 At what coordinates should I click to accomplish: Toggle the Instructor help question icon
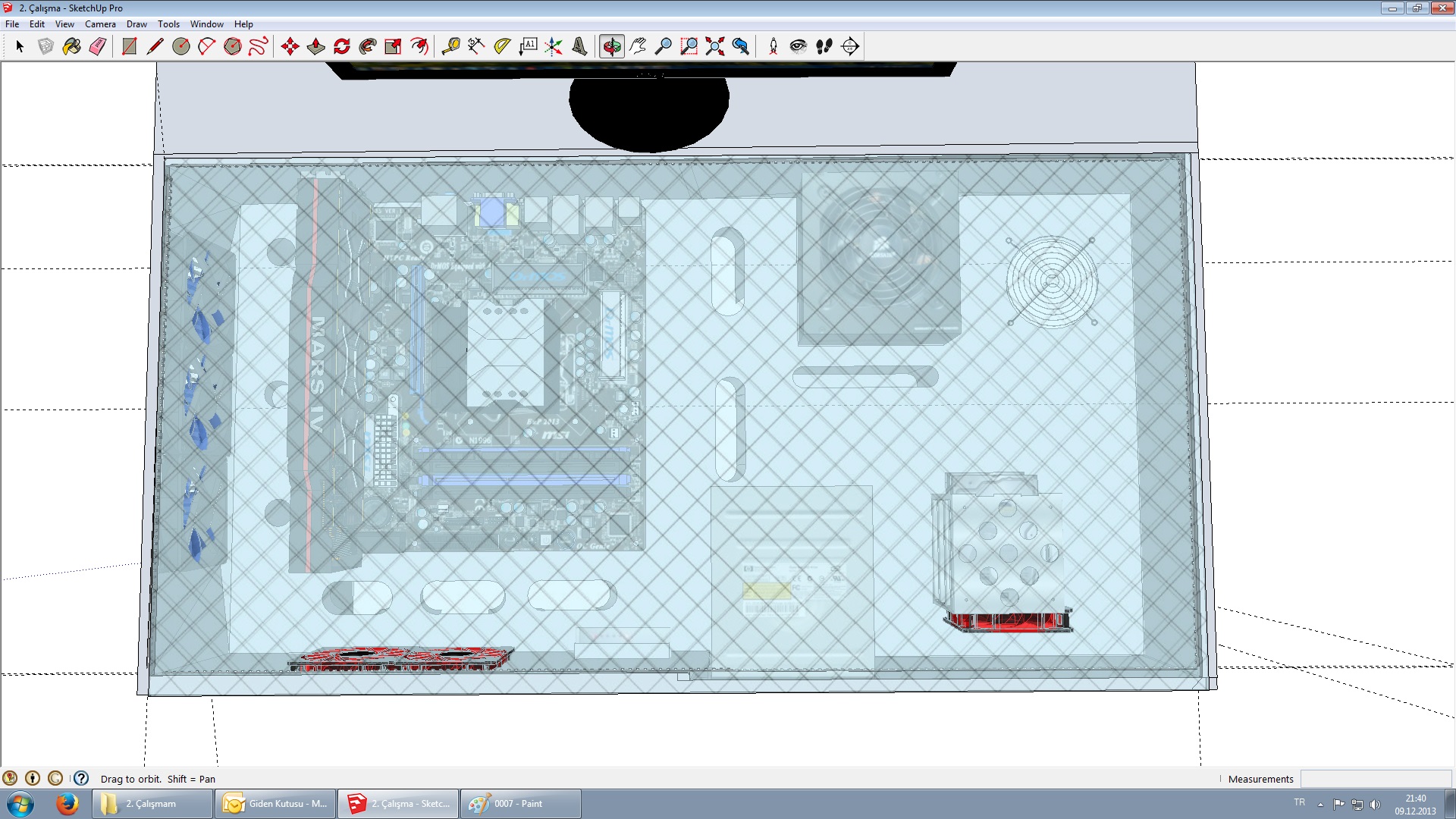81,778
